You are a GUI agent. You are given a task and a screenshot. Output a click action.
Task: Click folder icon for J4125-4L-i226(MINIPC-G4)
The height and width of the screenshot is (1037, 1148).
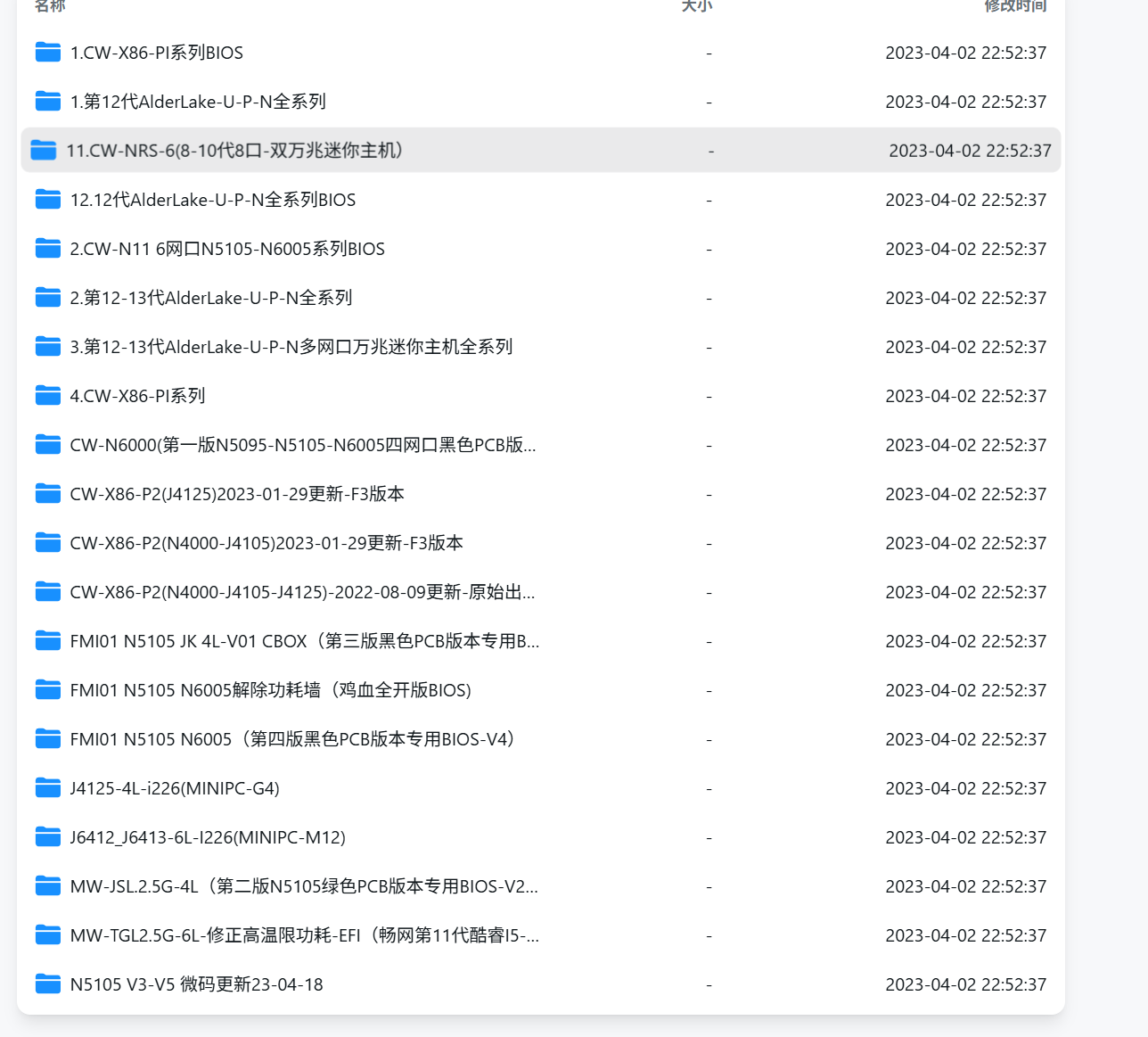point(48,788)
